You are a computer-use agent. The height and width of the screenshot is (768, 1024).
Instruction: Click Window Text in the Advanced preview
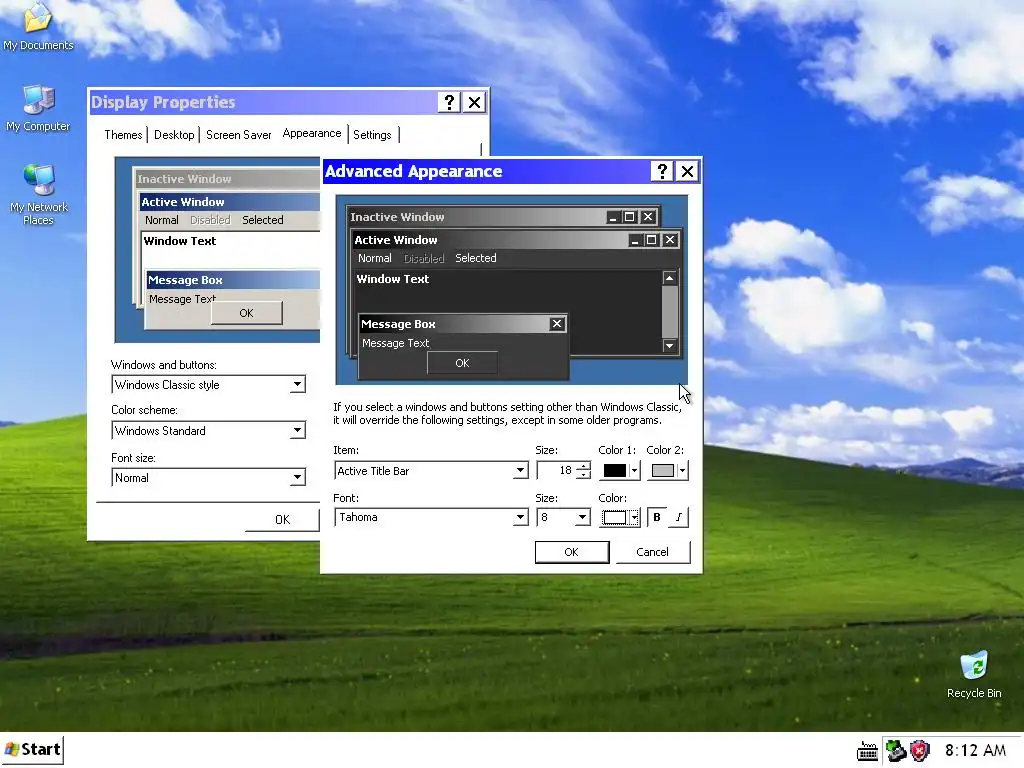tap(392, 279)
